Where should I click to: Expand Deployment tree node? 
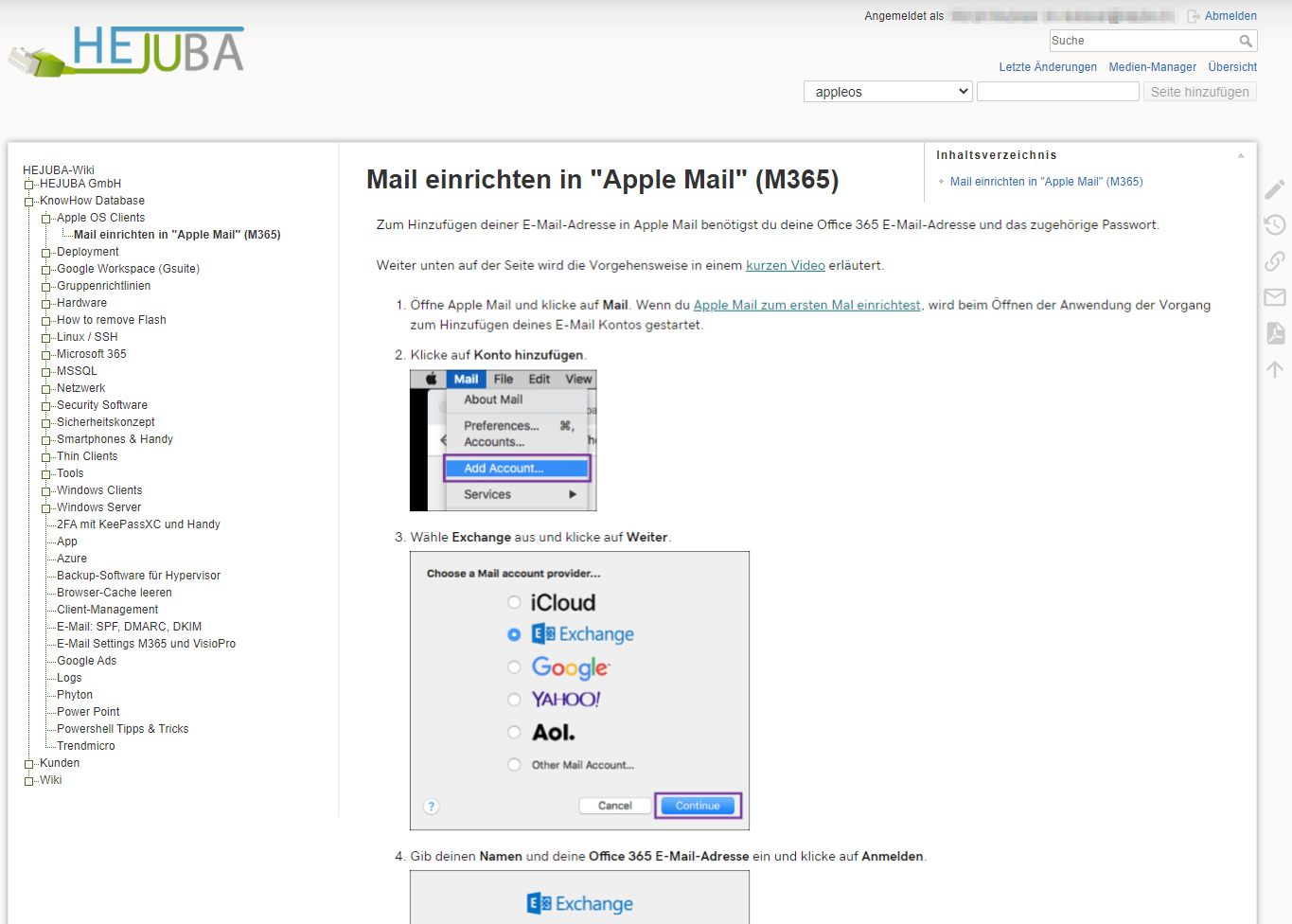(45, 253)
